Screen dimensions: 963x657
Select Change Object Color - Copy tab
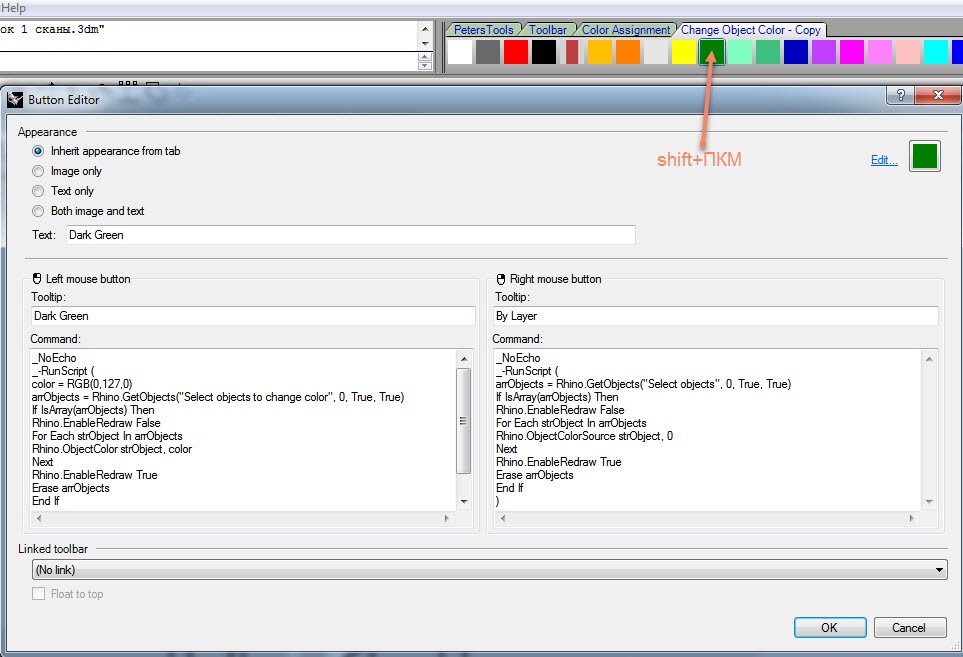click(751, 29)
